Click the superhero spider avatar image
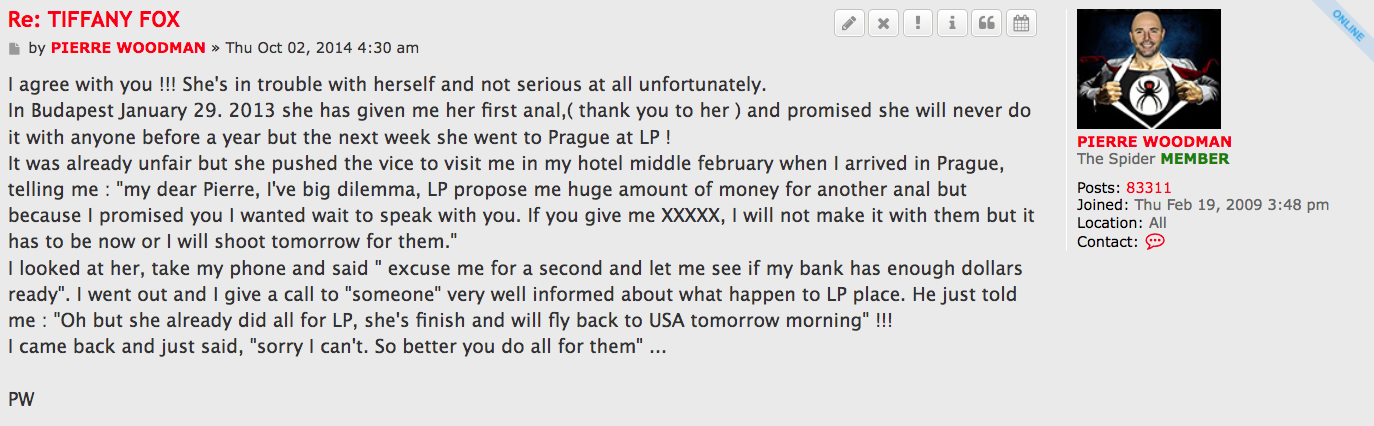Image resolution: width=1374 pixels, height=426 pixels. pyautogui.click(x=1148, y=69)
